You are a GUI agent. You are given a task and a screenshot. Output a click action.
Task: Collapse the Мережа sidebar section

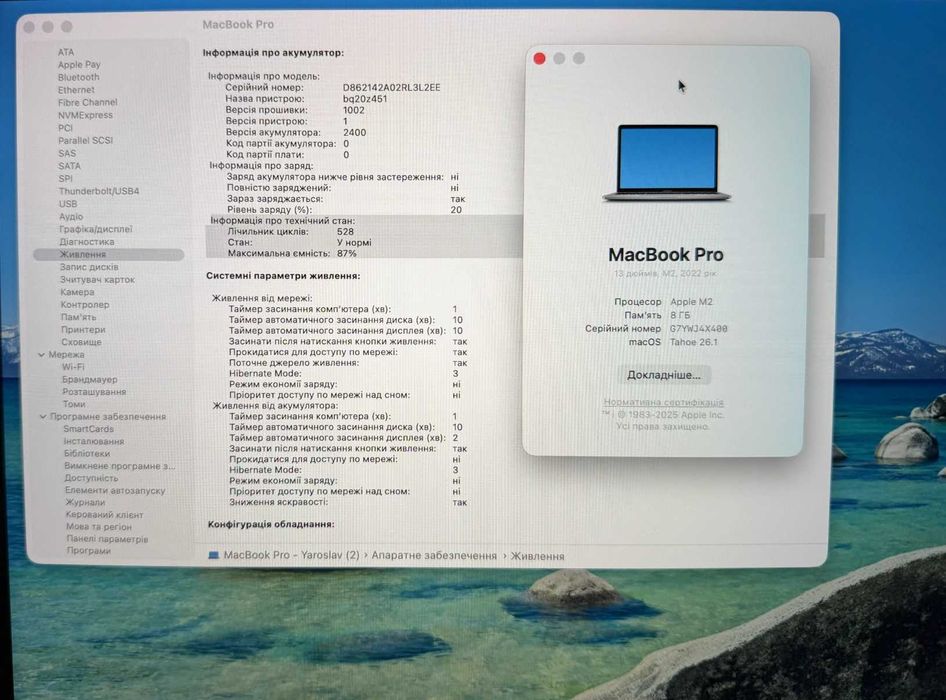tap(42, 355)
